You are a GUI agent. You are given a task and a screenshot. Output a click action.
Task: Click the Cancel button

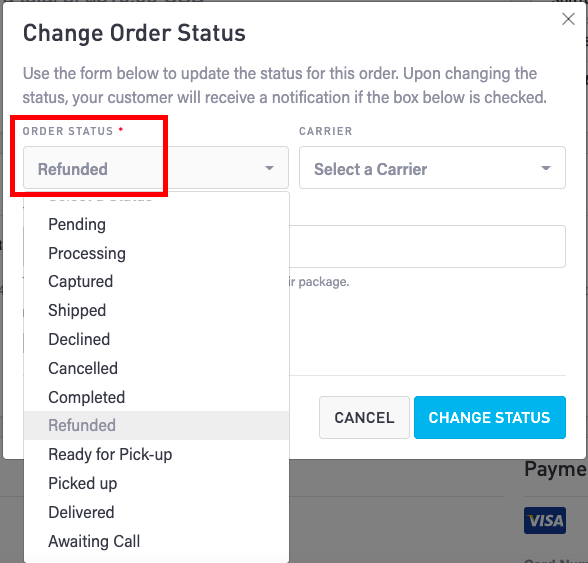point(364,417)
